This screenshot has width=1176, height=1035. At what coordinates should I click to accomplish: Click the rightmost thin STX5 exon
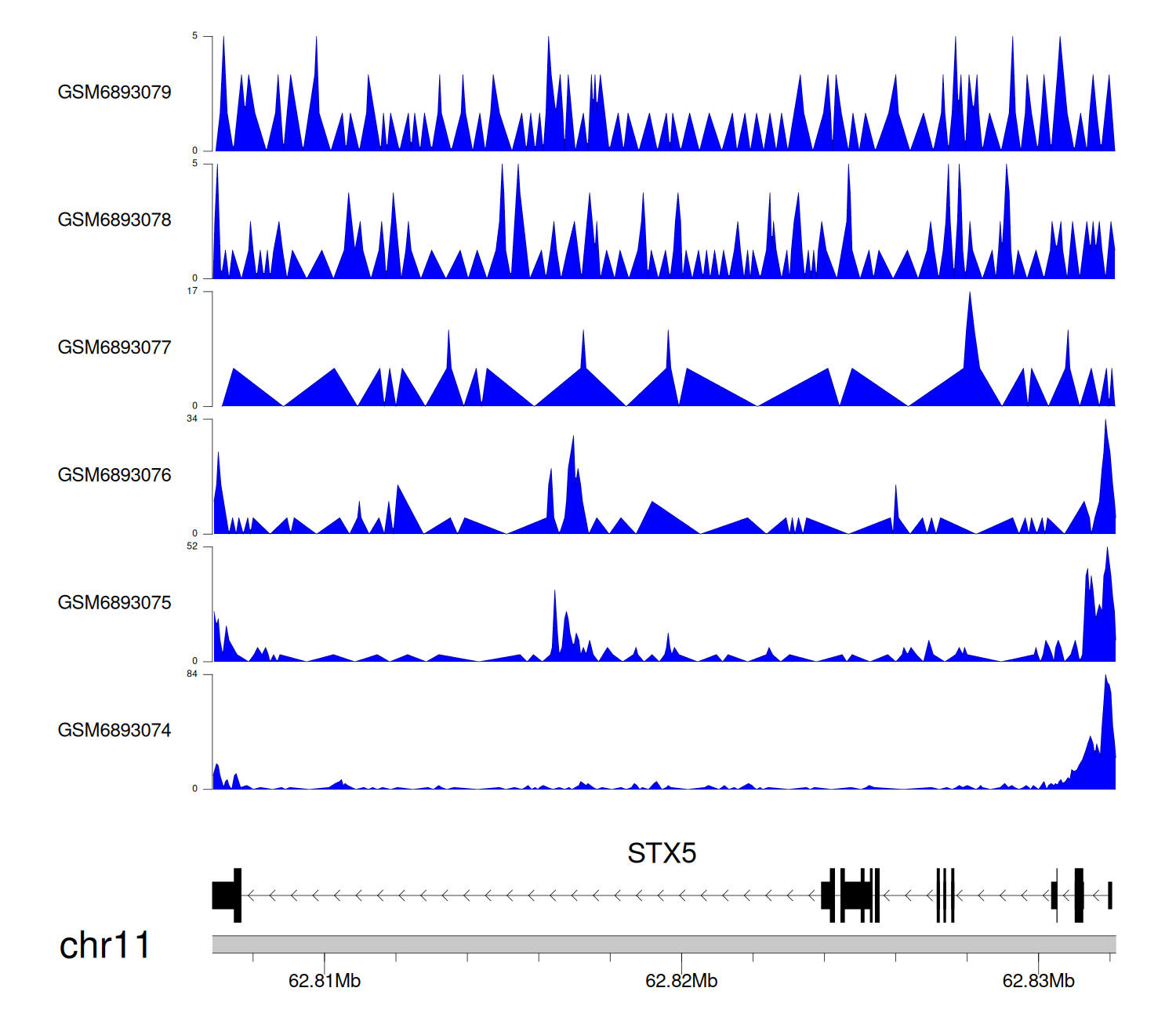1109,895
